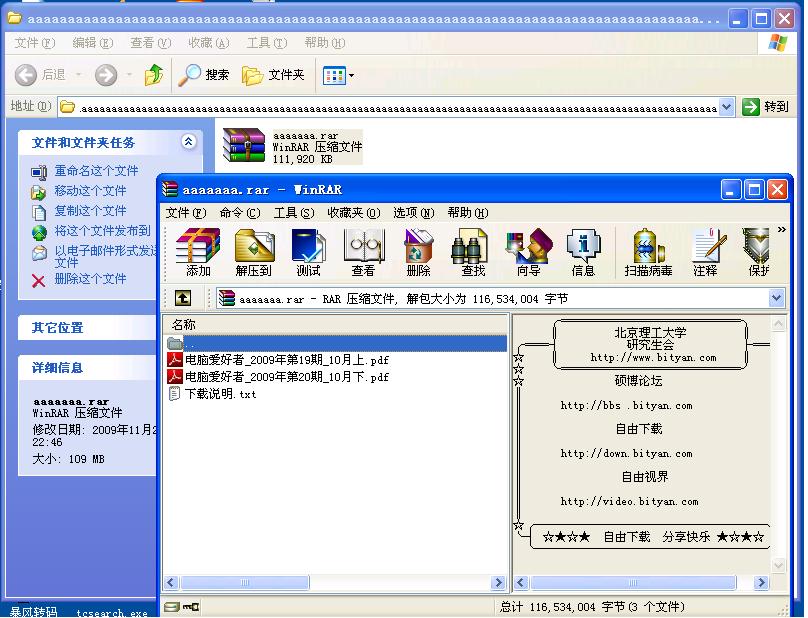Click comment panel scroll right arrow
The height and width of the screenshot is (618, 808).
761,582
